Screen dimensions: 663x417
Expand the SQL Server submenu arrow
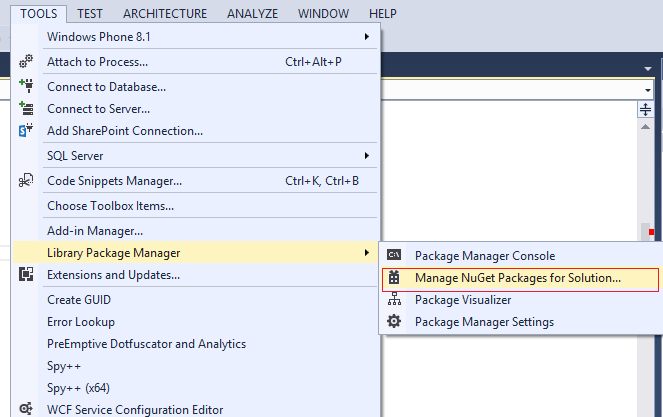367,156
